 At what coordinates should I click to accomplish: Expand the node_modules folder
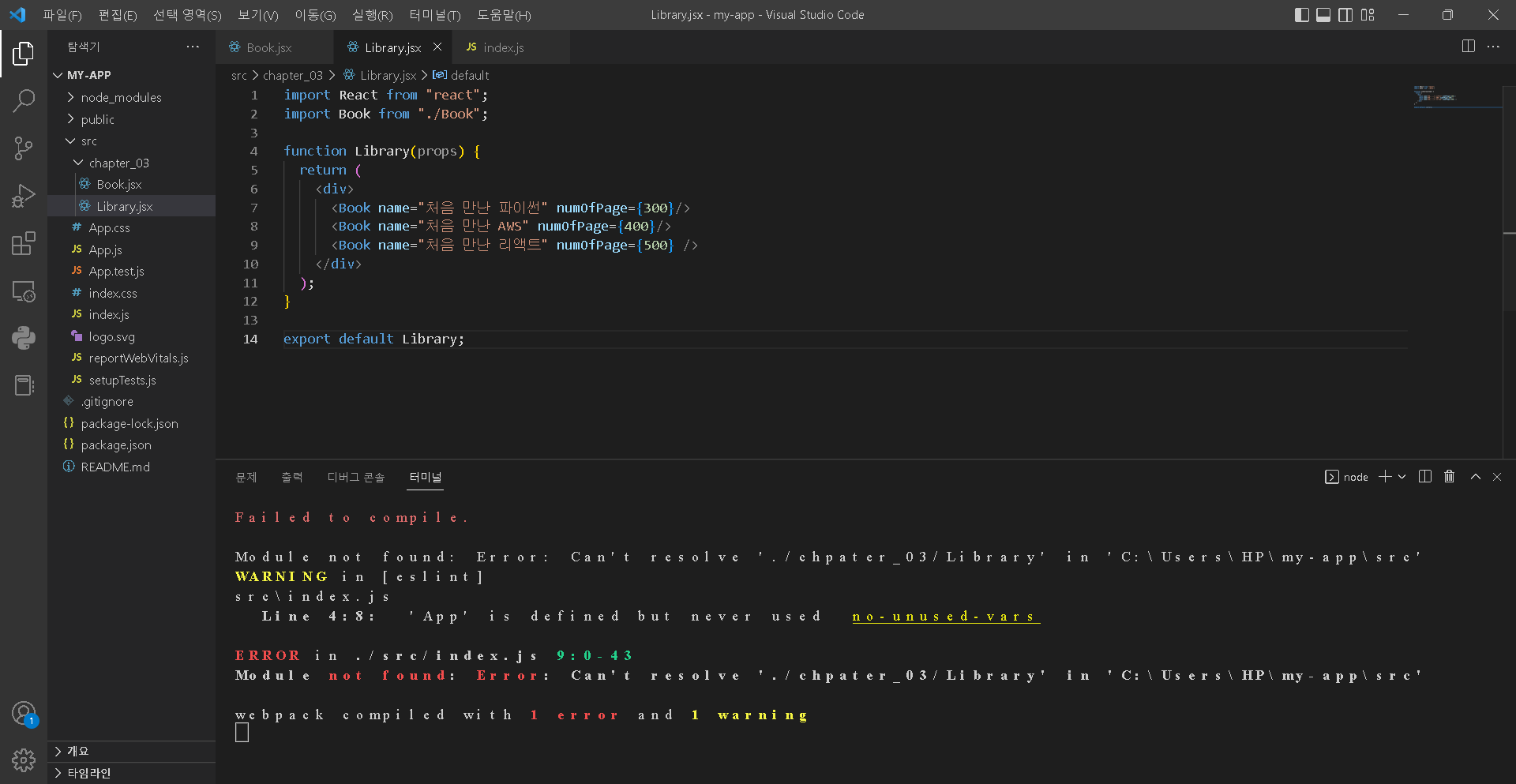[131, 97]
